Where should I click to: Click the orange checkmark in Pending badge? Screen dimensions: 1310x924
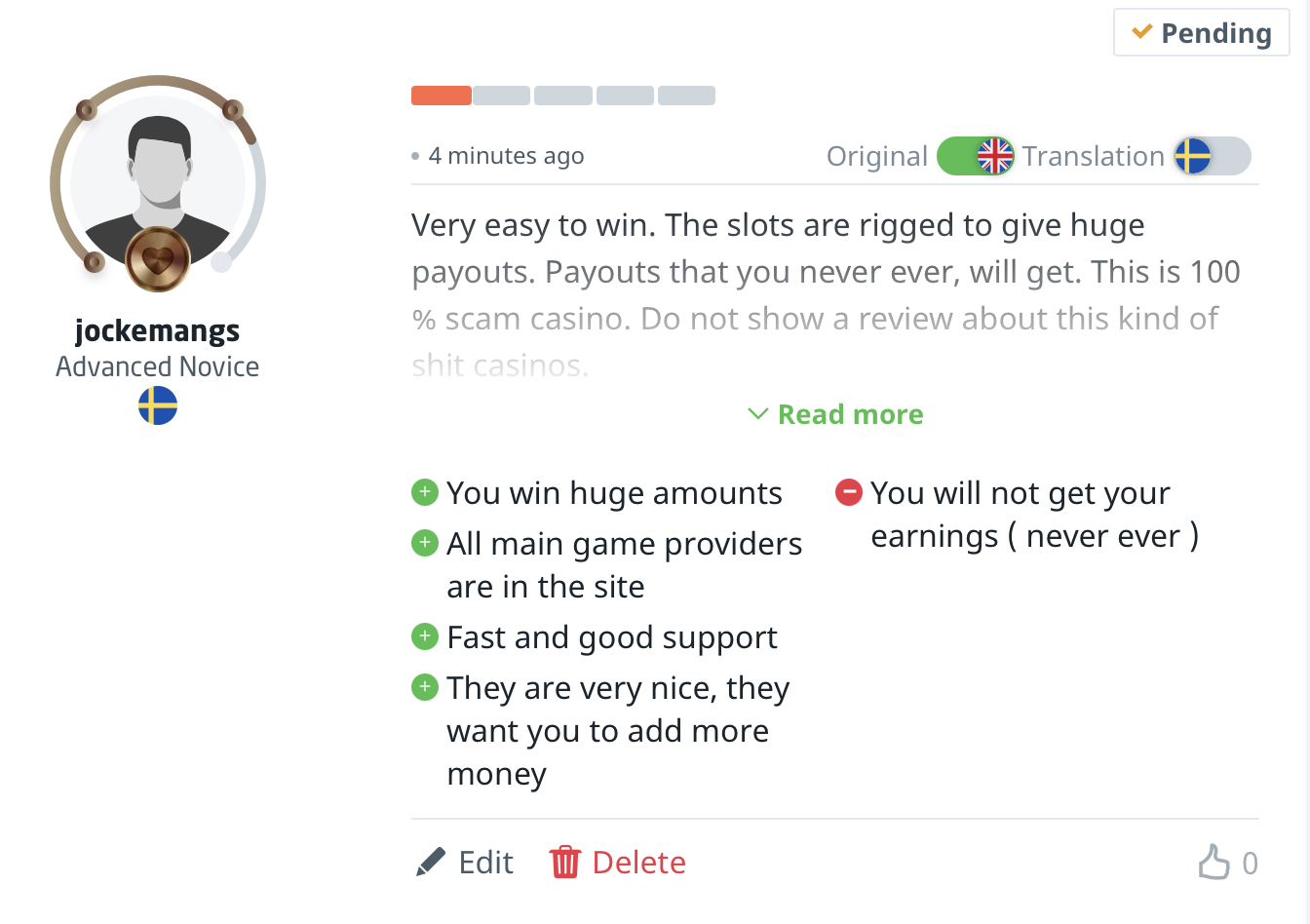click(1141, 32)
